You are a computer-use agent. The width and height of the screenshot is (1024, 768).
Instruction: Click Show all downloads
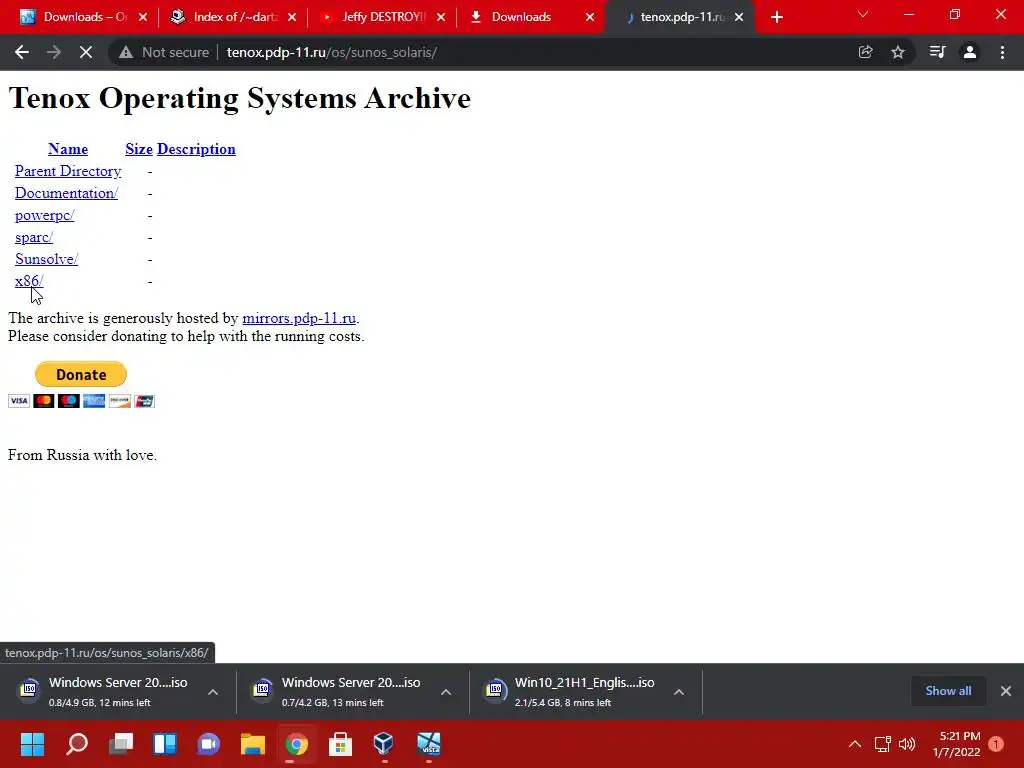click(x=948, y=691)
